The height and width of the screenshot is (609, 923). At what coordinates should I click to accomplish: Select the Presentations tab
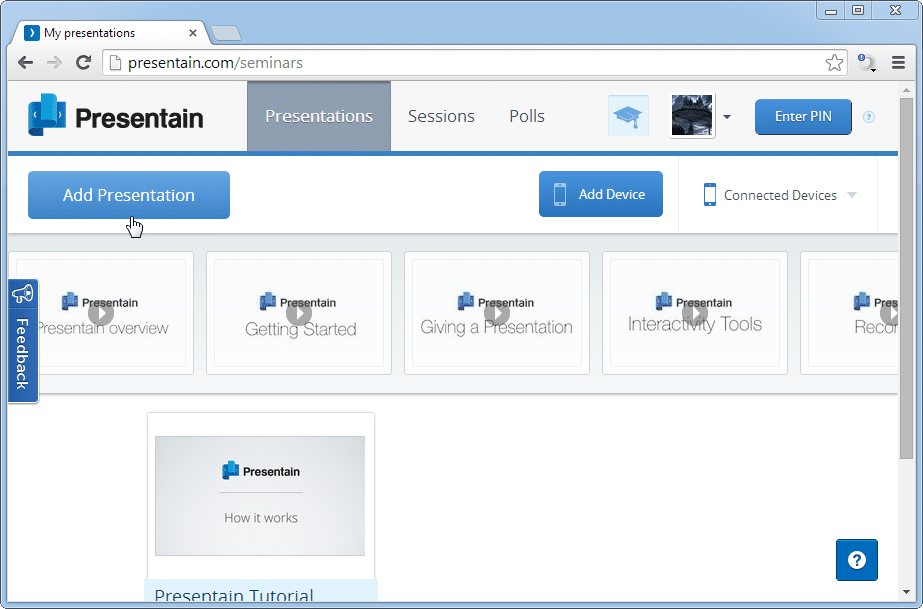[x=319, y=116]
